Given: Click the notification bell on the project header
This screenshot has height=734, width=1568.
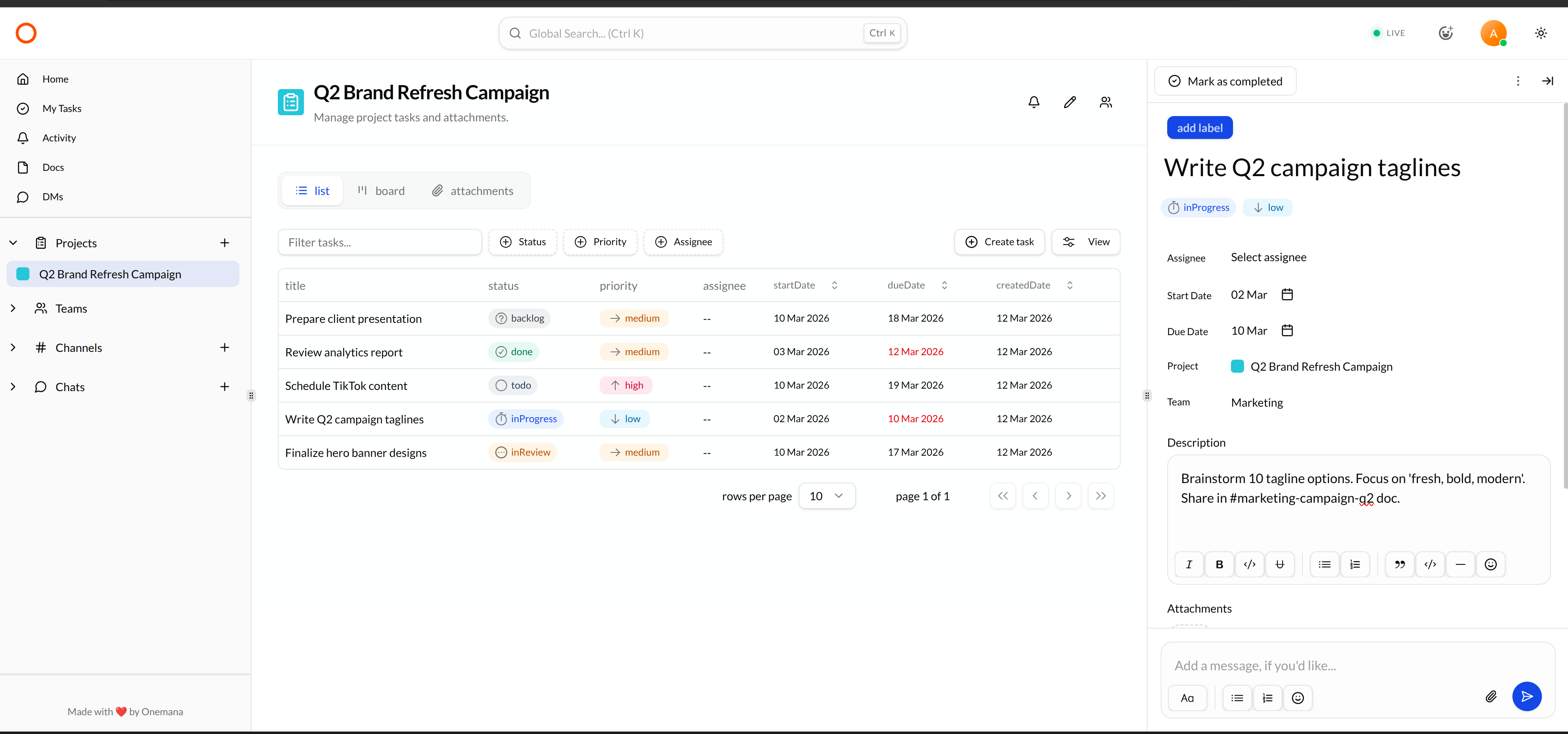Looking at the screenshot, I should coord(1034,102).
